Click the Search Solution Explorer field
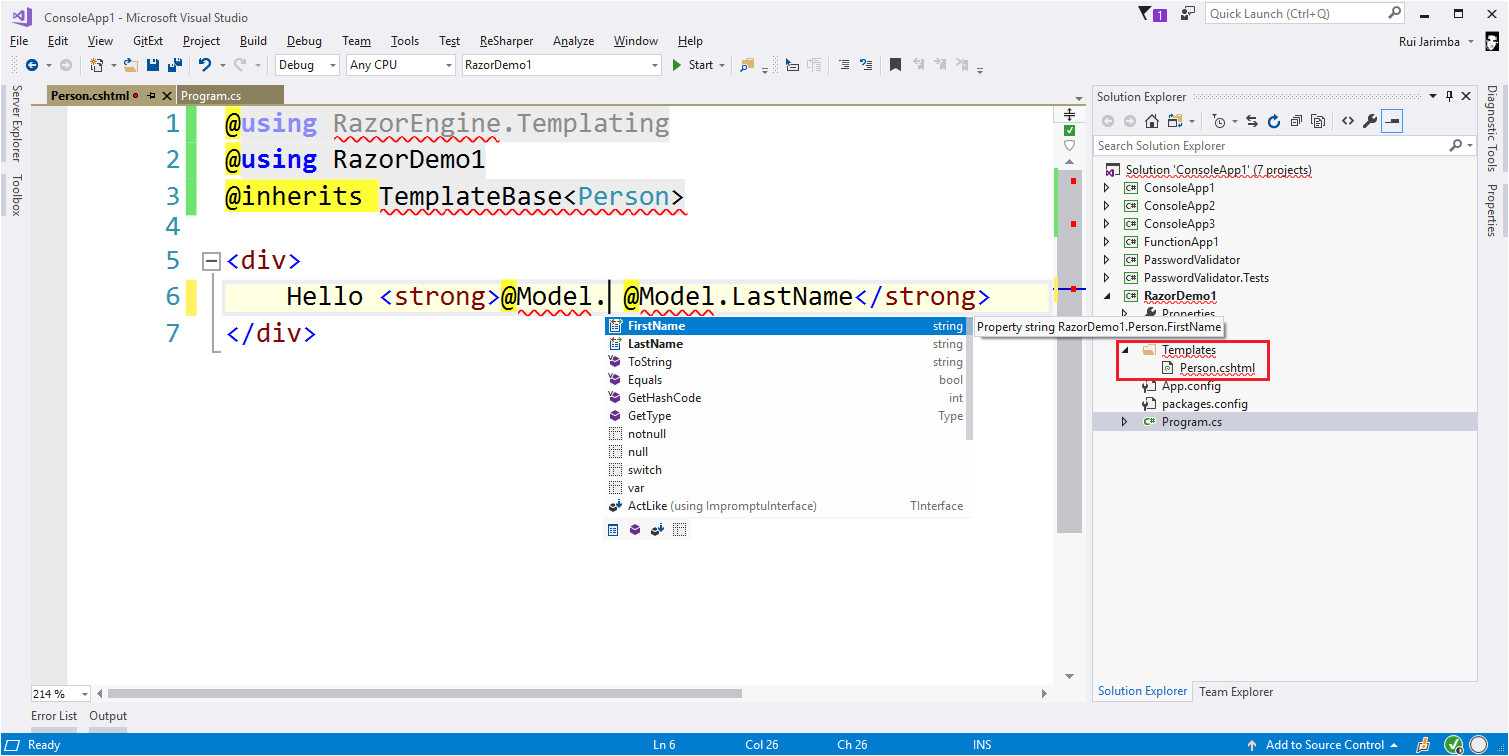This screenshot has height=756, width=1509. [1270, 146]
